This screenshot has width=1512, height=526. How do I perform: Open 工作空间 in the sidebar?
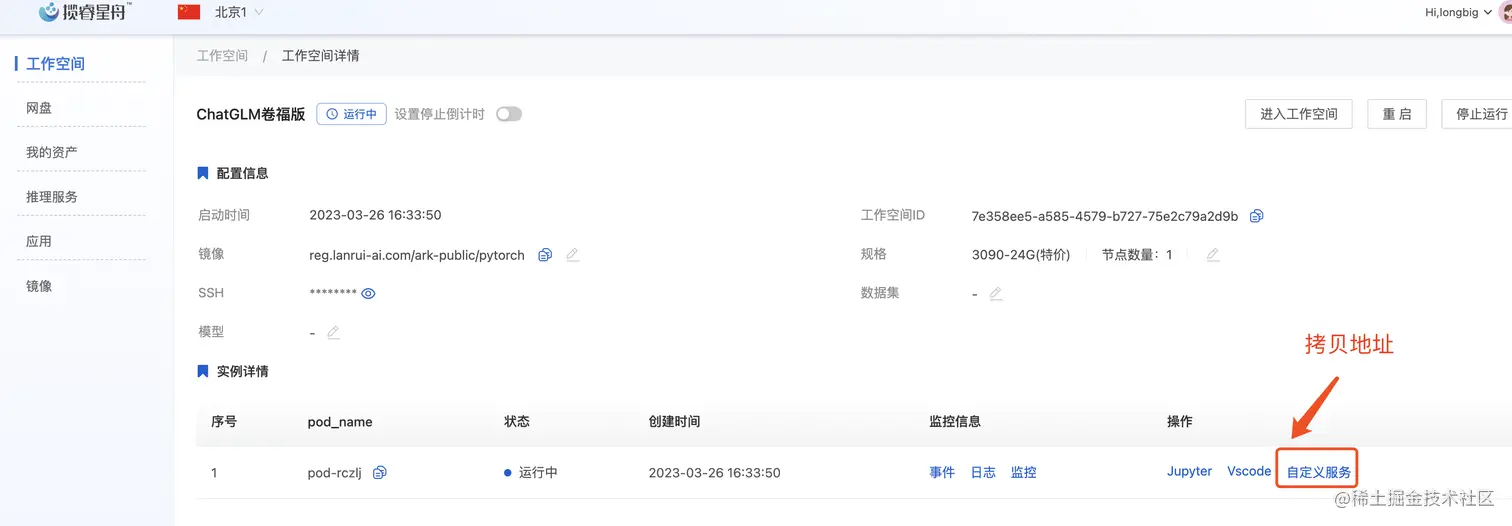tap(56, 64)
